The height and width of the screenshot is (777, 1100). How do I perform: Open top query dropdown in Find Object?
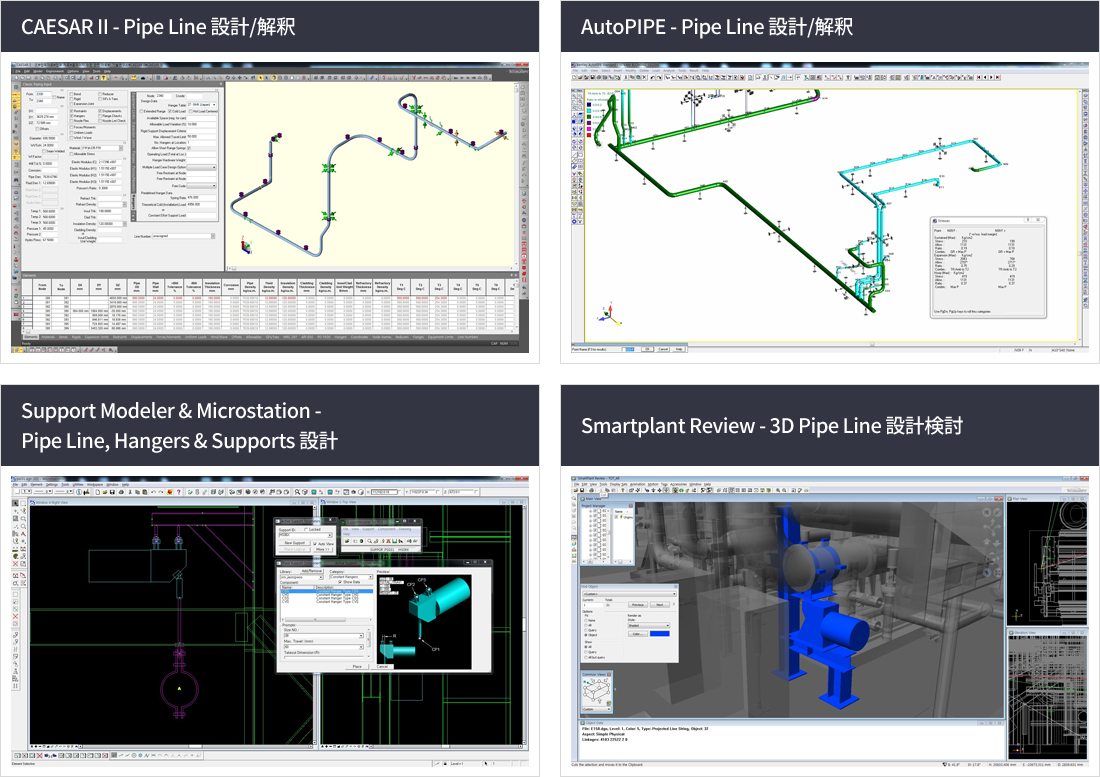629,594
